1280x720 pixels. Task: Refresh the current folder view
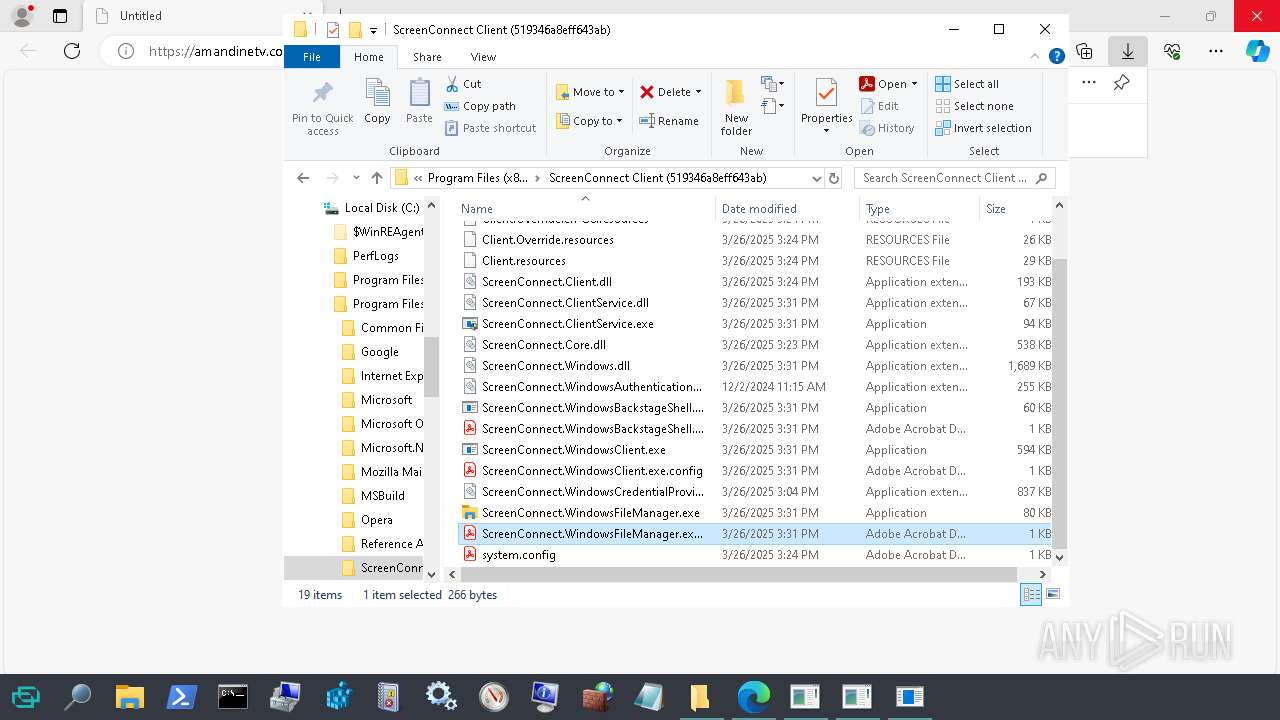[x=834, y=178]
